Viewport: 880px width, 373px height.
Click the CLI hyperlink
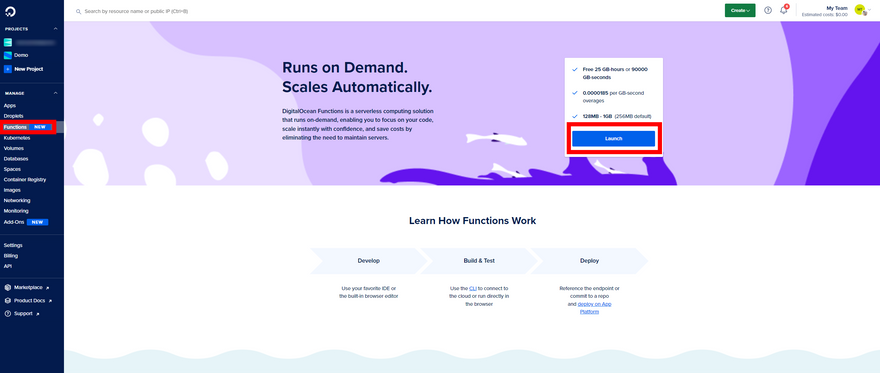473,288
